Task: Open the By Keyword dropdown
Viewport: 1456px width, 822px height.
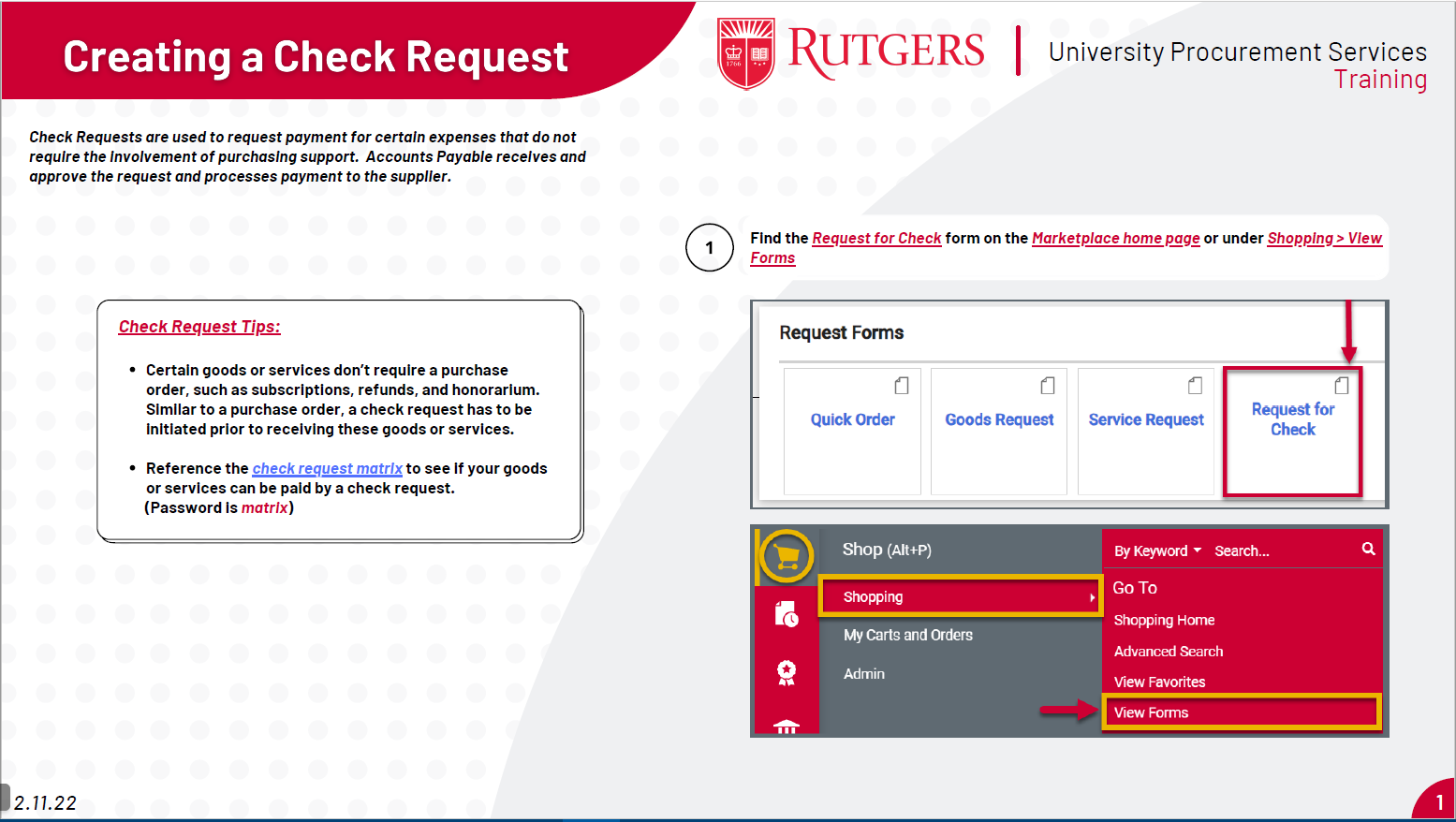Action: pos(1157,550)
